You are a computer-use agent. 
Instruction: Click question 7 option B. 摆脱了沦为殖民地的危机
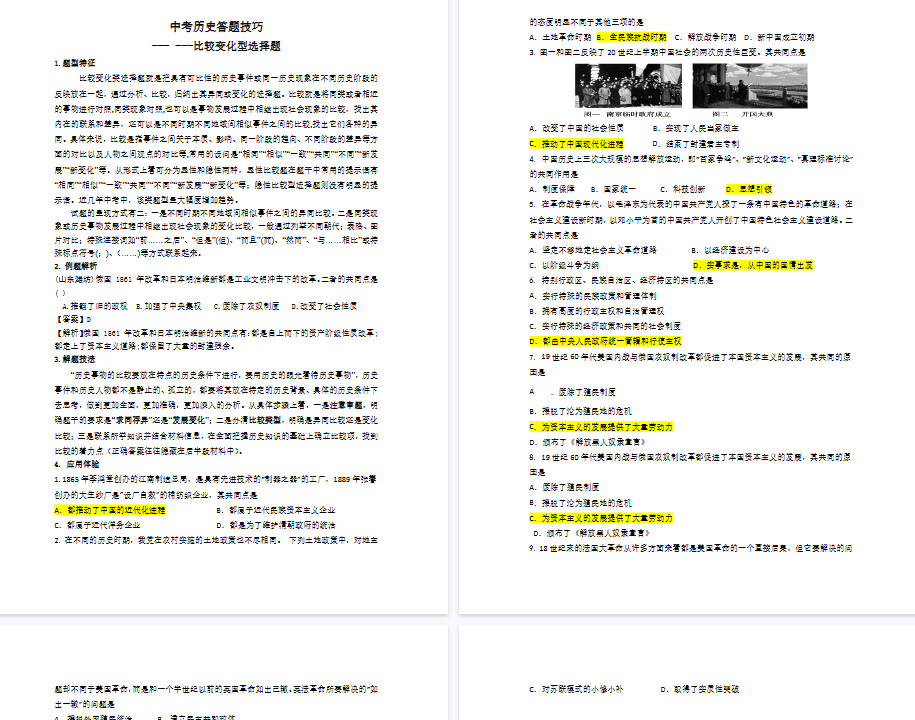[581, 411]
